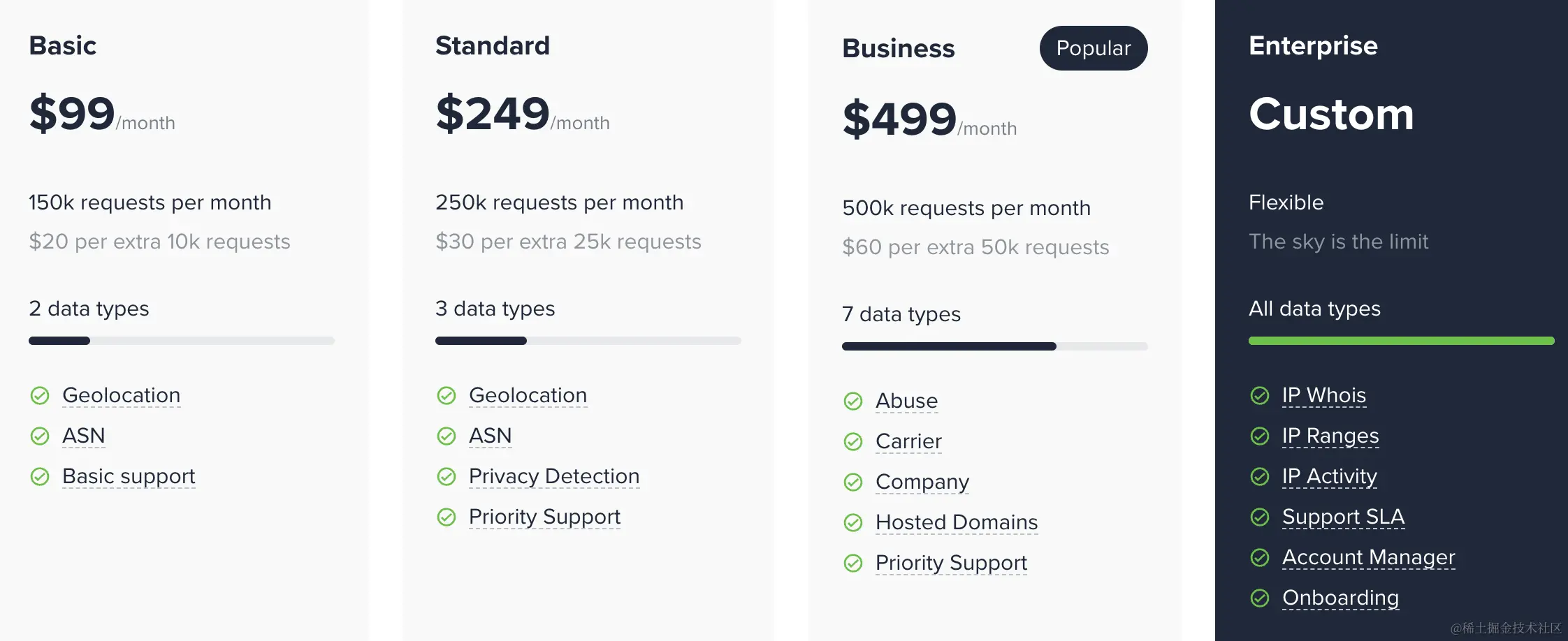1568x641 pixels.
Task: Click the check icon next to Hosted Domains
Action: coord(853,523)
